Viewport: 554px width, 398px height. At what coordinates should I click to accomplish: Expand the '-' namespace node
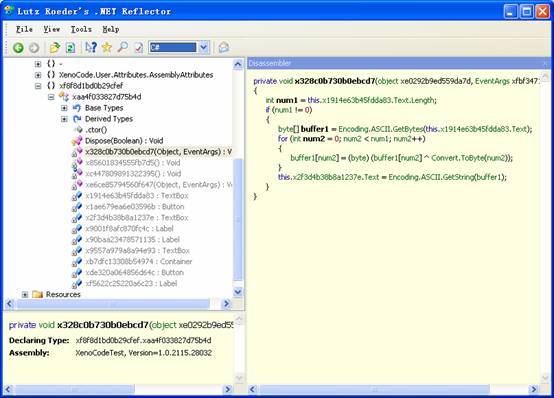tap(38, 64)
